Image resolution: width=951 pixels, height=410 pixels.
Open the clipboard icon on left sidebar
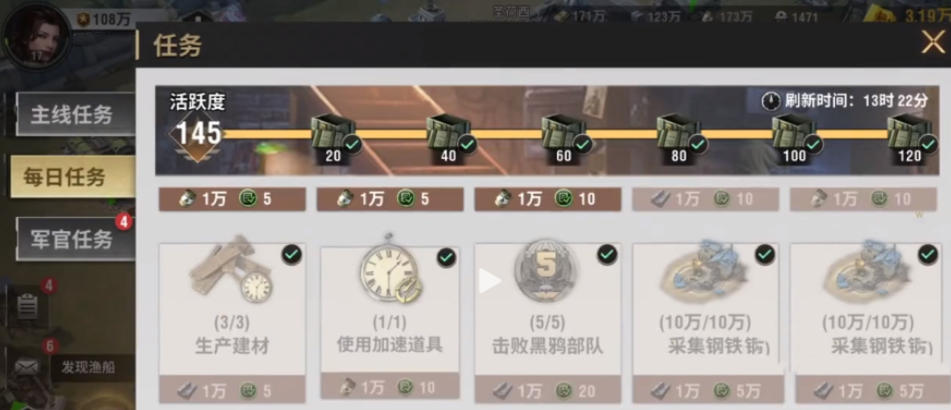[x=27, y=305]
